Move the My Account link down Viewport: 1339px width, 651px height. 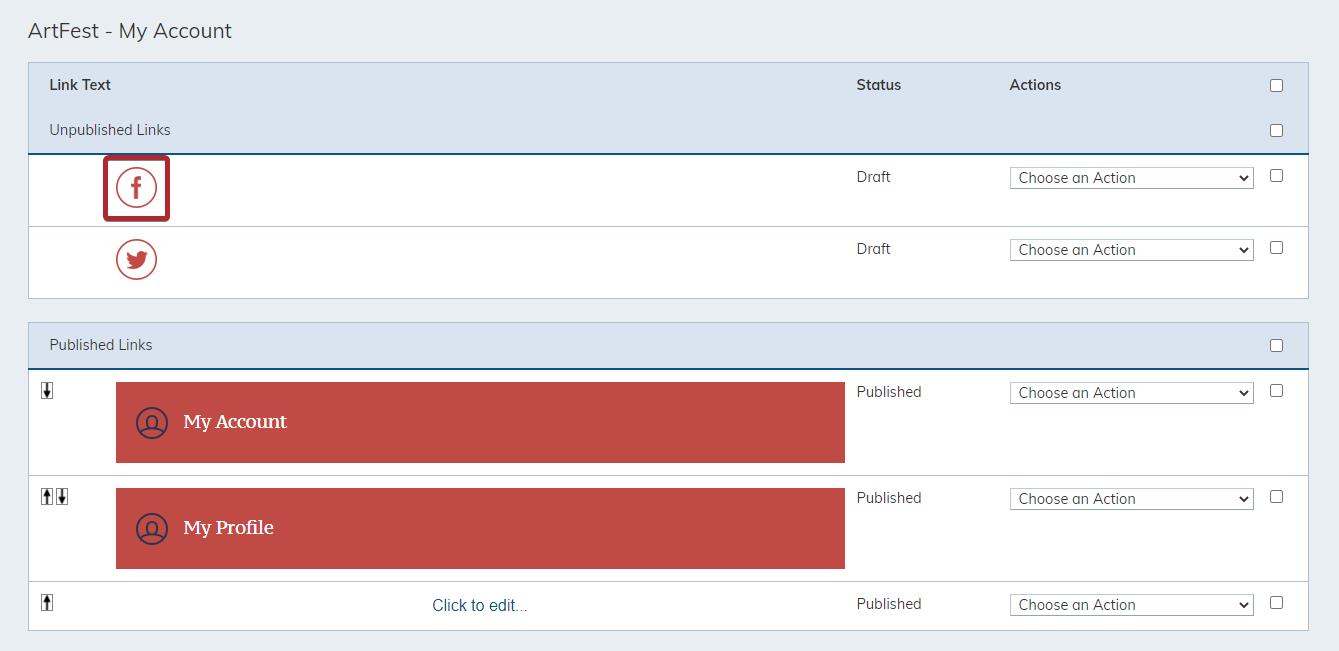click(x=47, y=391)
